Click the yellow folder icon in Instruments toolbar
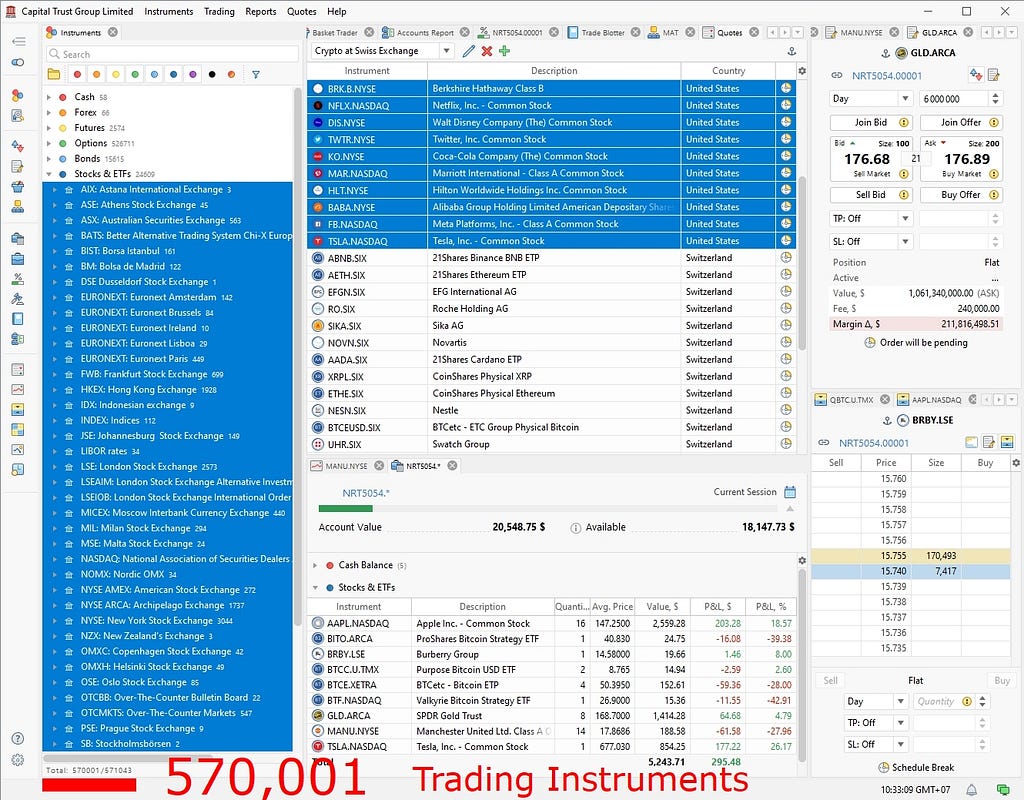This screenshot has height=800, width=1024. click(54, 74)
